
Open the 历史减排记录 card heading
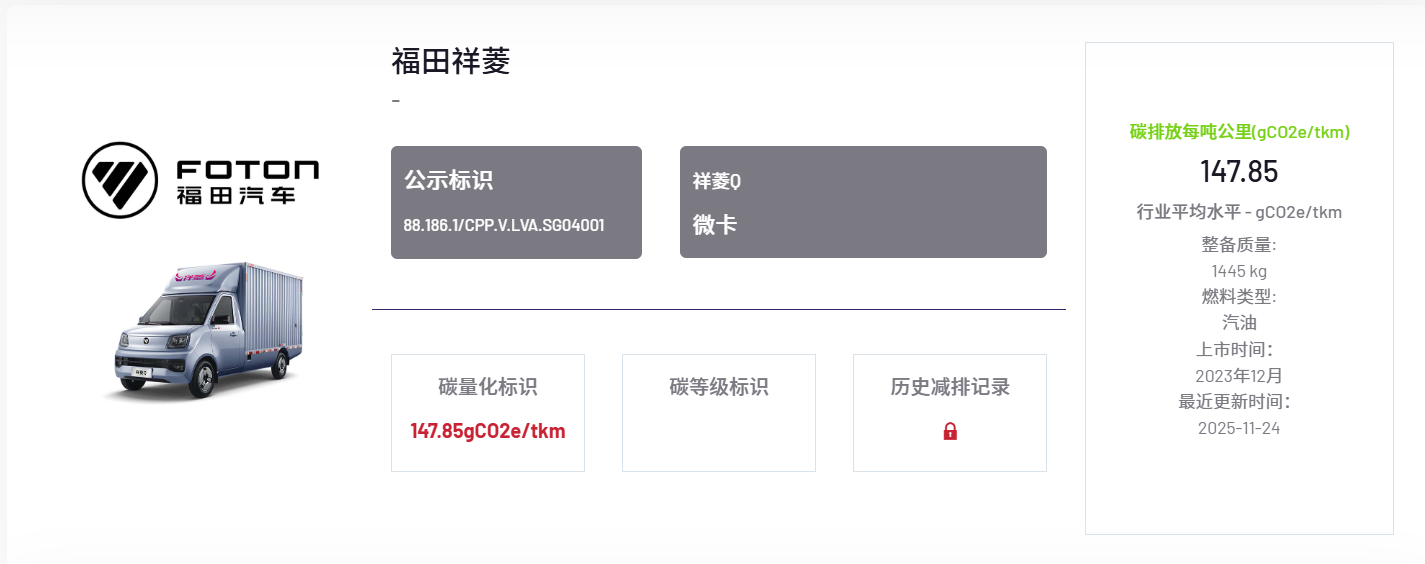point(950,387)
